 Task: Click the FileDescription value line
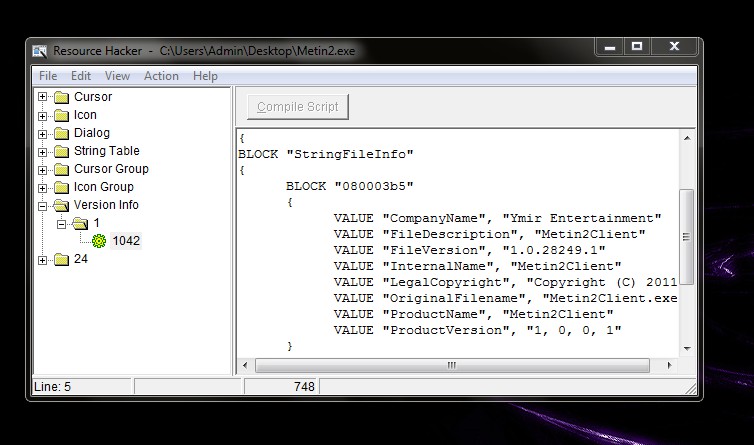point(489,234)
